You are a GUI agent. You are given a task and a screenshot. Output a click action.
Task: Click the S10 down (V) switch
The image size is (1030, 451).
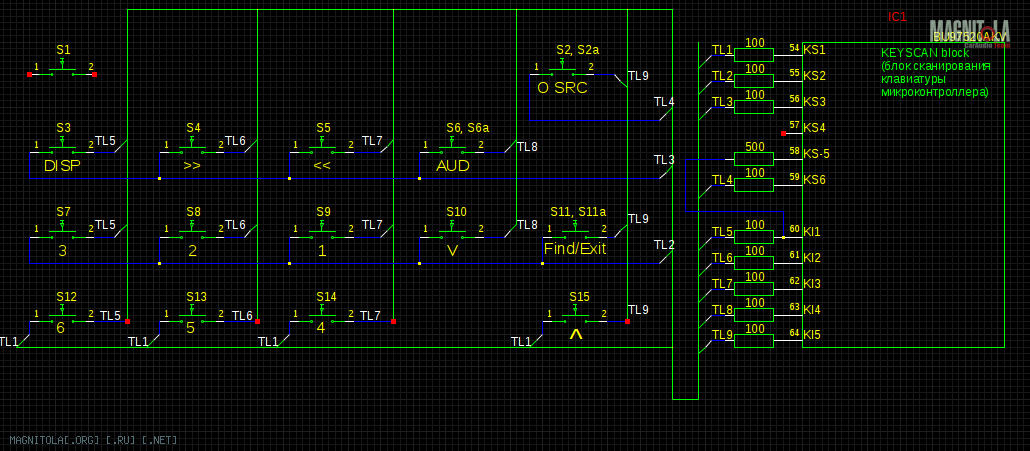pyautogui.click(x=452, y=234)
